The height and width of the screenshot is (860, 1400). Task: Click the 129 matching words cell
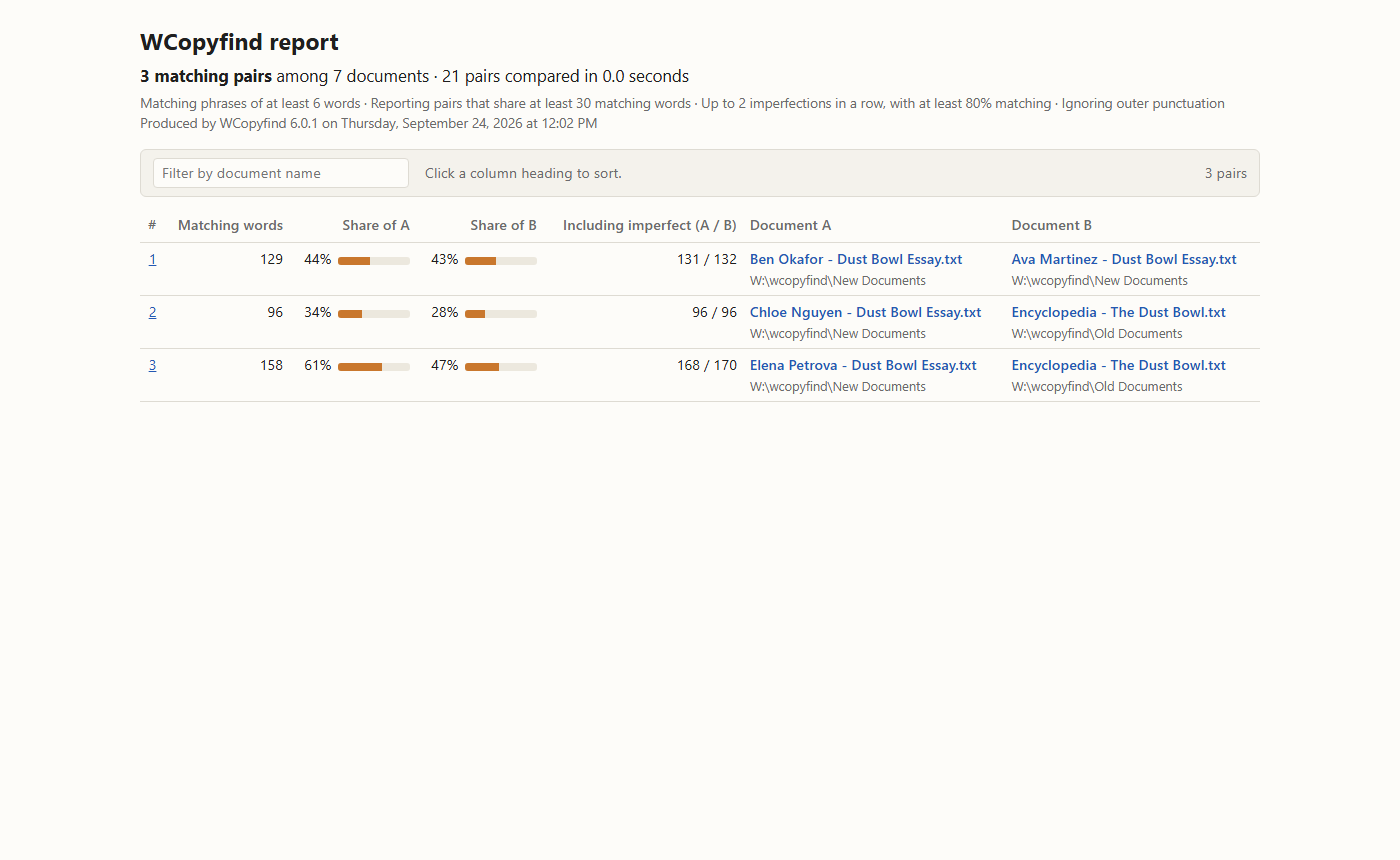point(271,259)
